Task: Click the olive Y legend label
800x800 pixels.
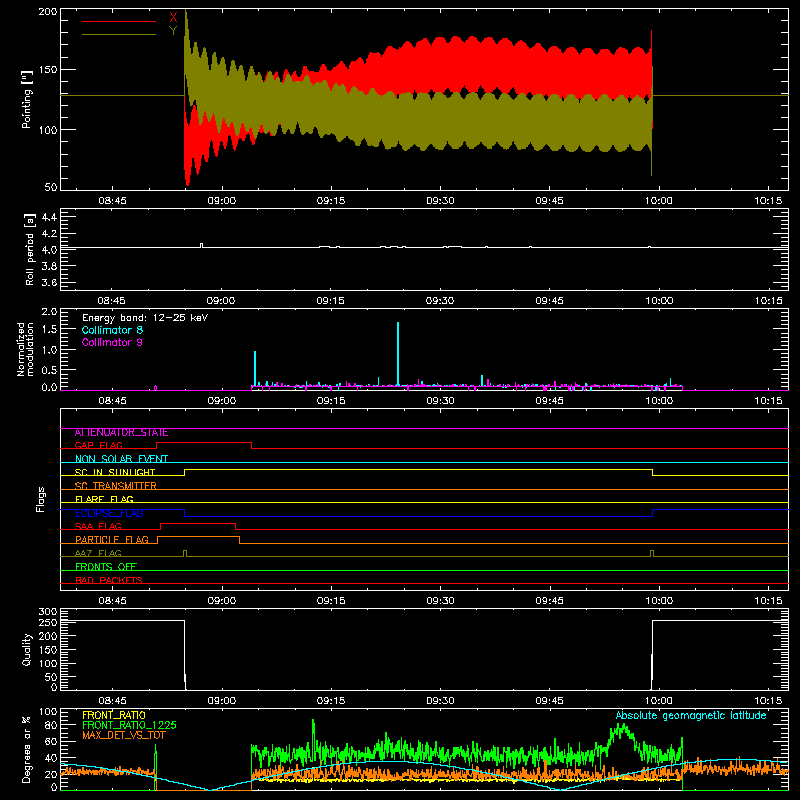Action: tap(173, 31)
